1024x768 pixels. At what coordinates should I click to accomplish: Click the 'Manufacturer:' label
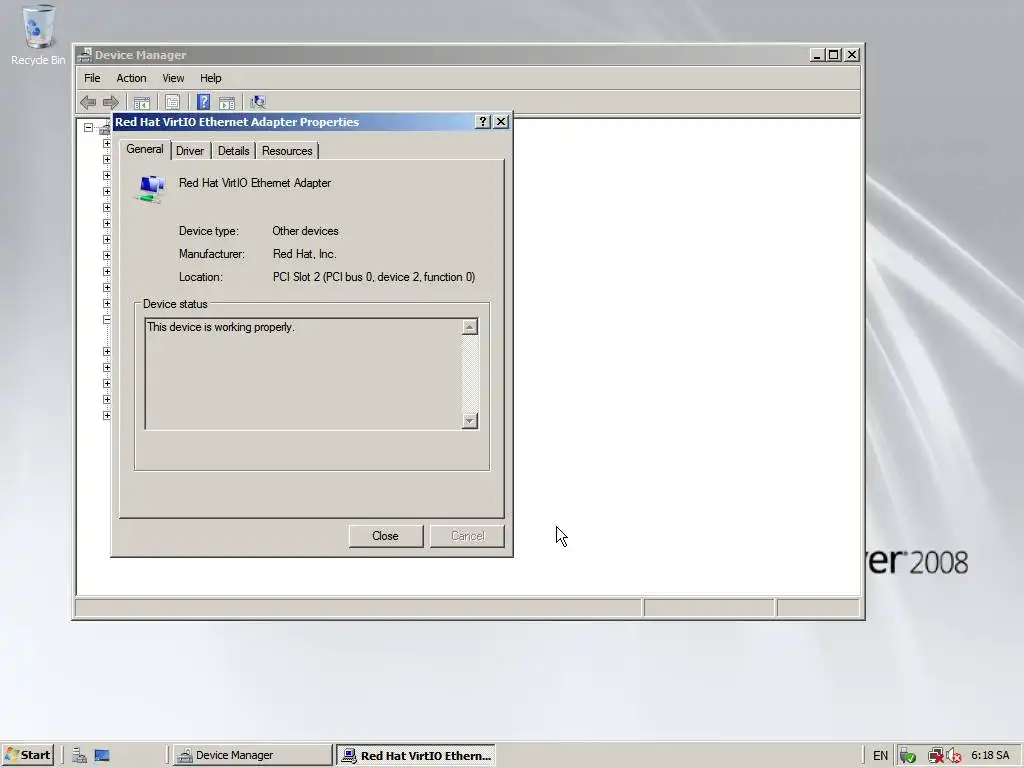pyautogui.click(x=212, y=254)
